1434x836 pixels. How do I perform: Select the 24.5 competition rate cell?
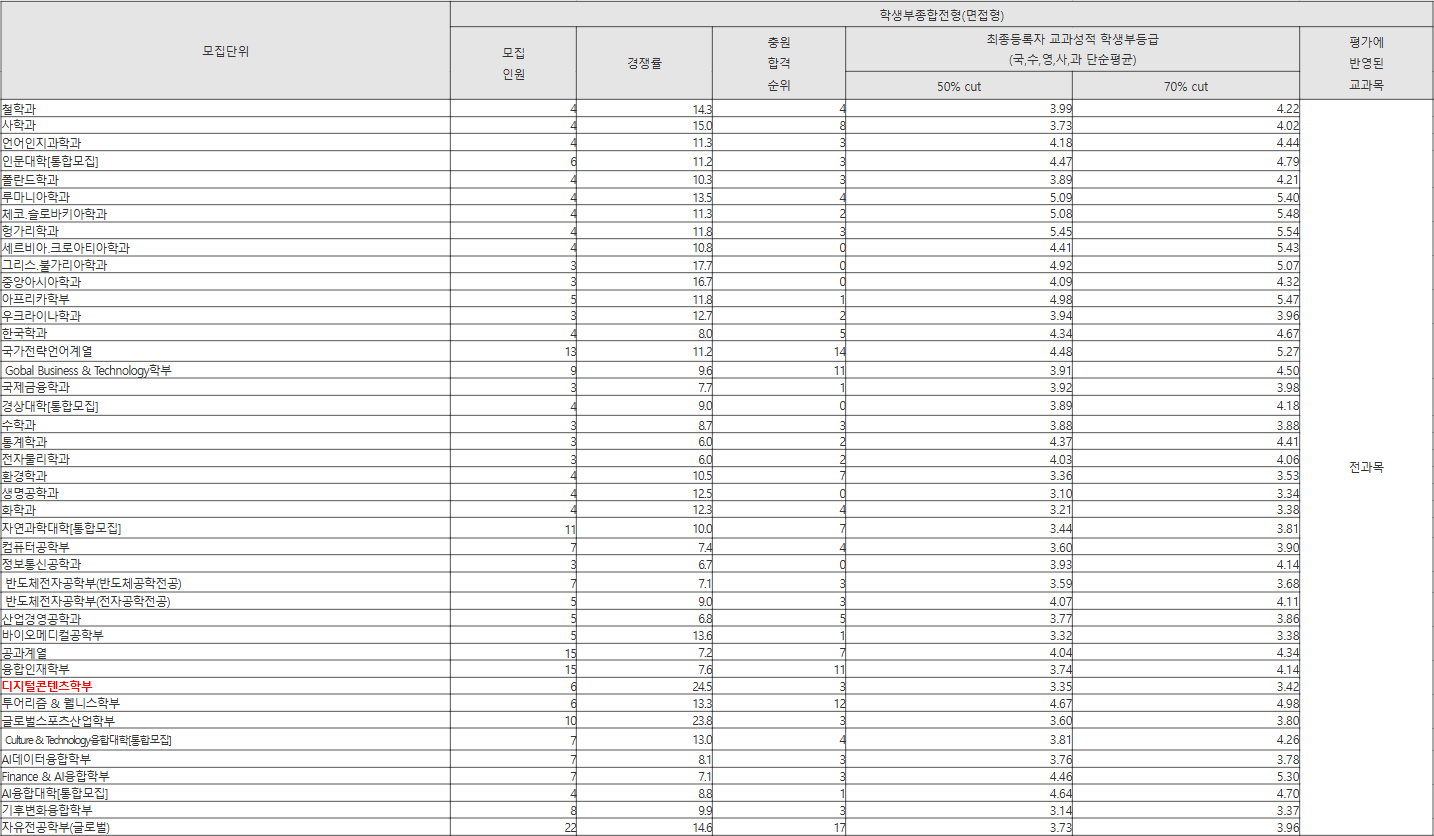[701, 687]
